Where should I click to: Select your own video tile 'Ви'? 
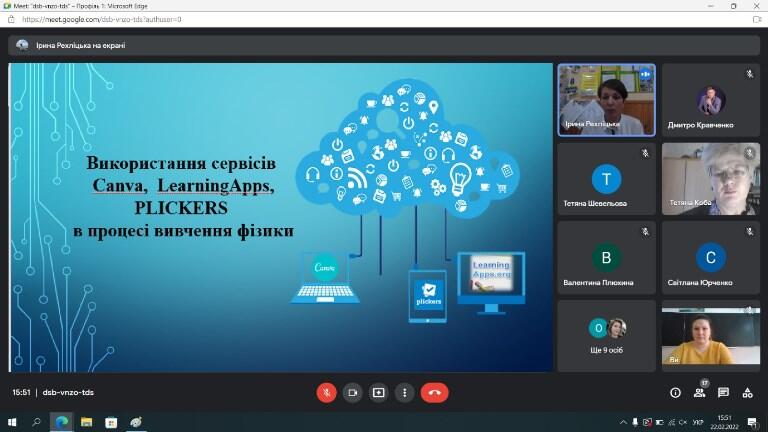pos(711,336)
